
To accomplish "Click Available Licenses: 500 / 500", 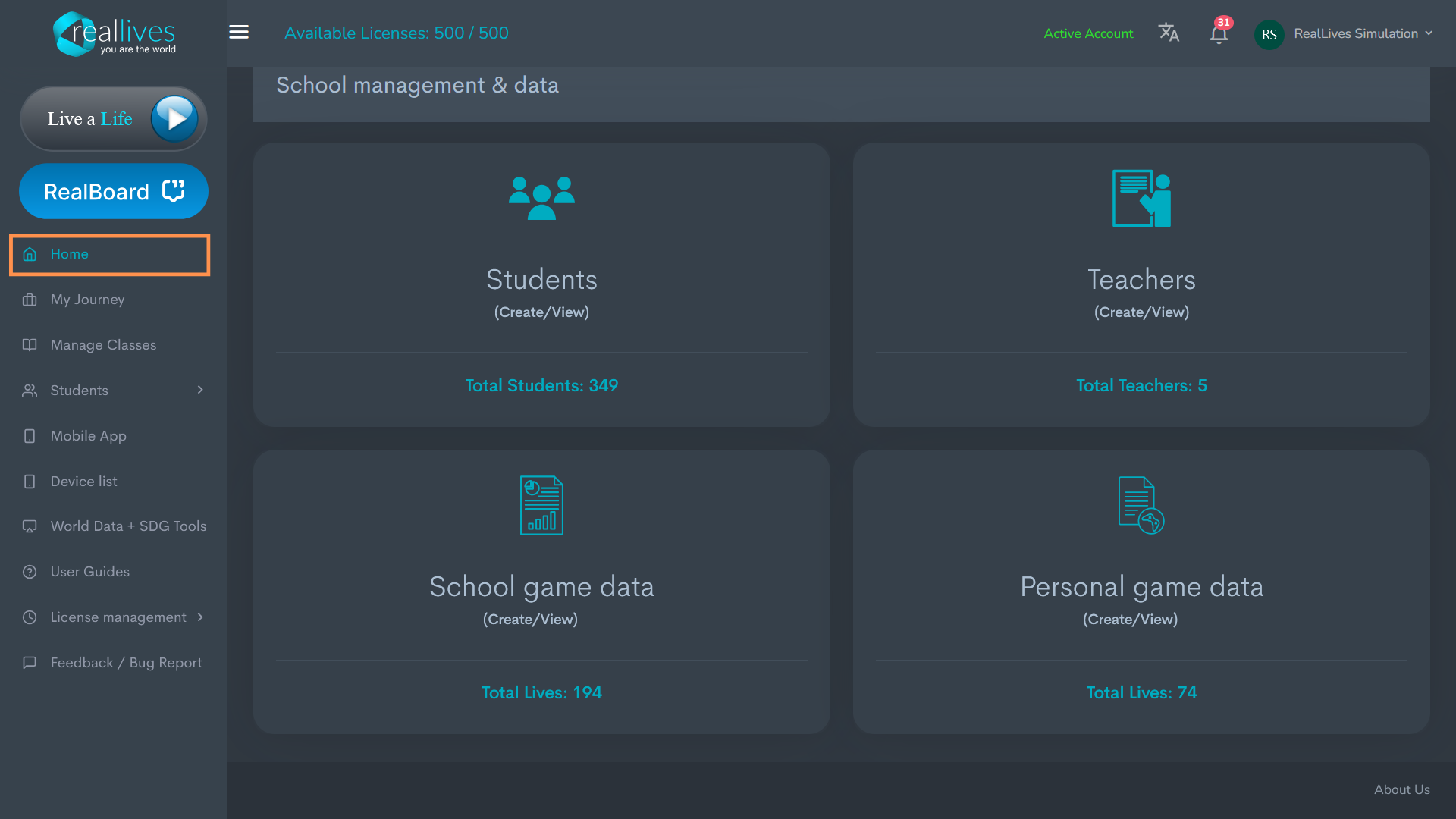I will [397, 33].
